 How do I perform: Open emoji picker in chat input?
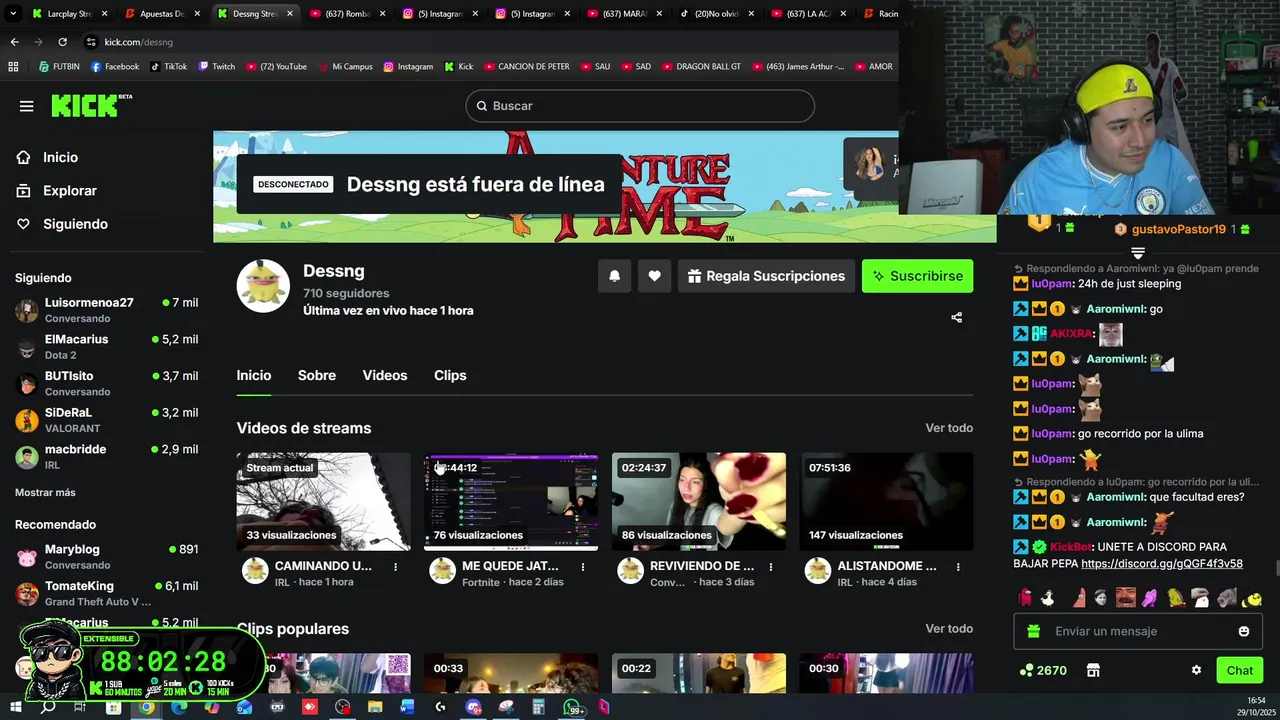[1244, 631]
